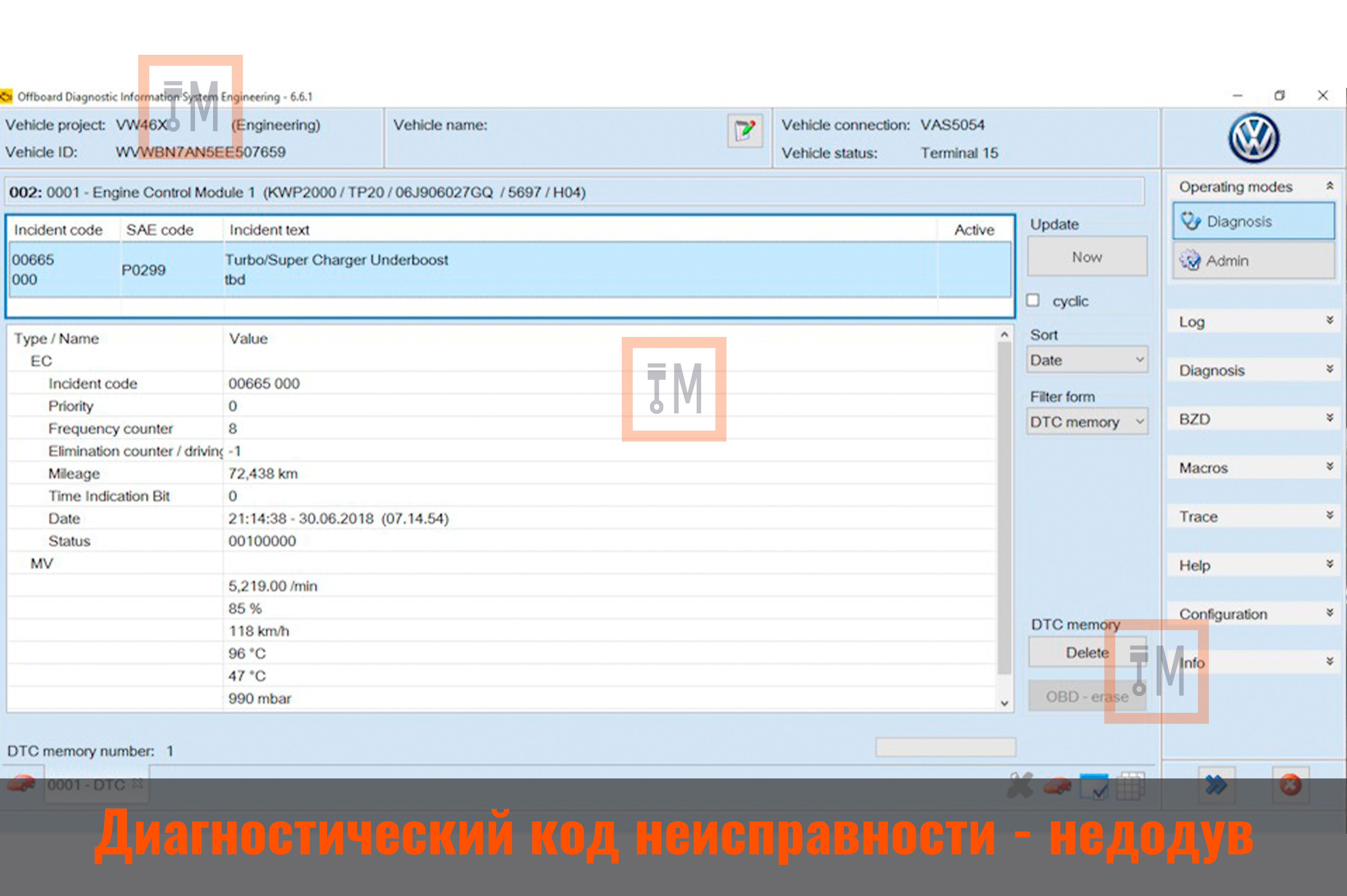The width and height of the screenshot is (1347, 896).
Task: Close the ODIS Engineering window
Action: click(1323, 95)
